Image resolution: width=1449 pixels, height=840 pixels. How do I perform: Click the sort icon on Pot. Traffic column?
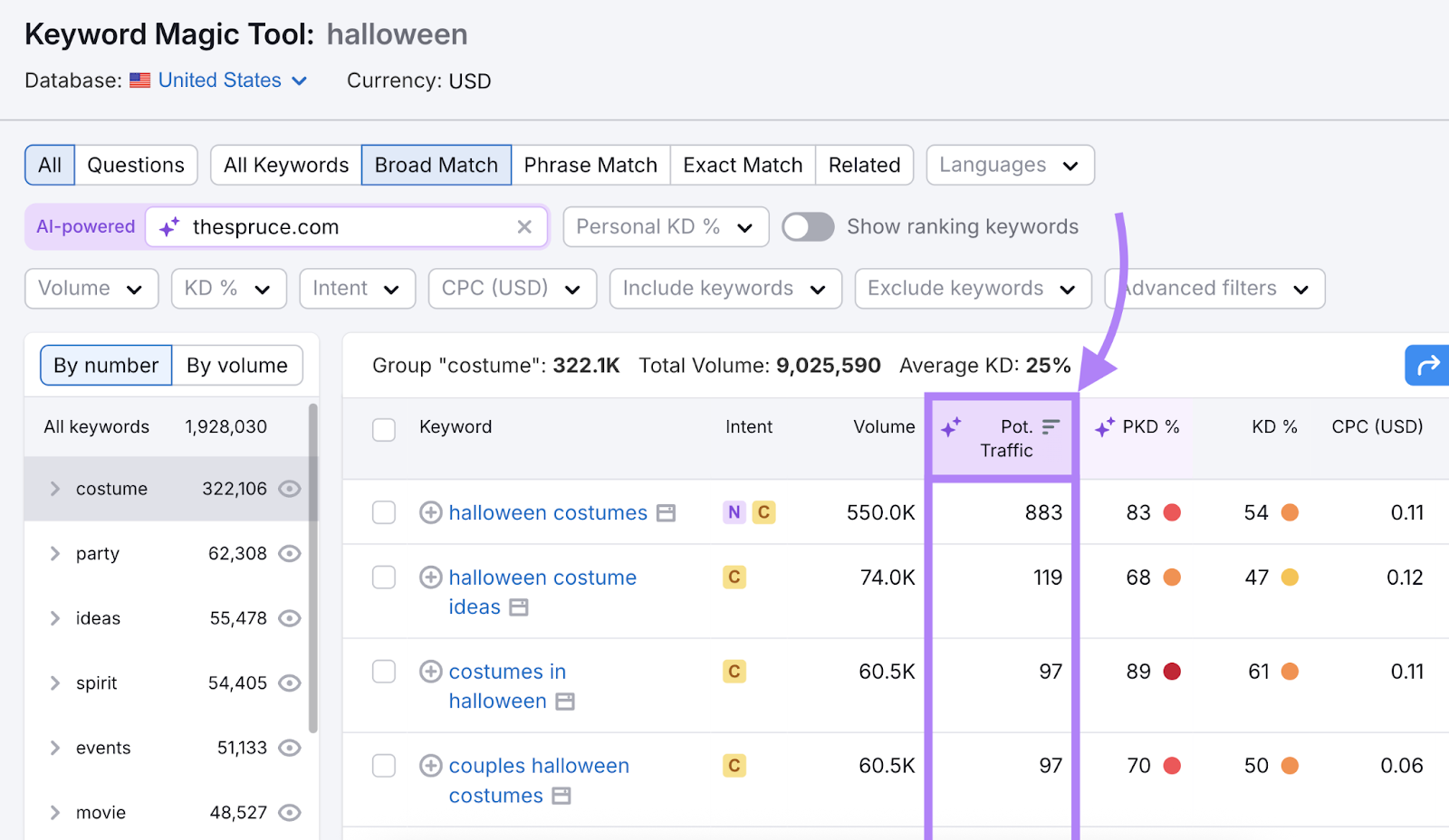coord(1051,426)
